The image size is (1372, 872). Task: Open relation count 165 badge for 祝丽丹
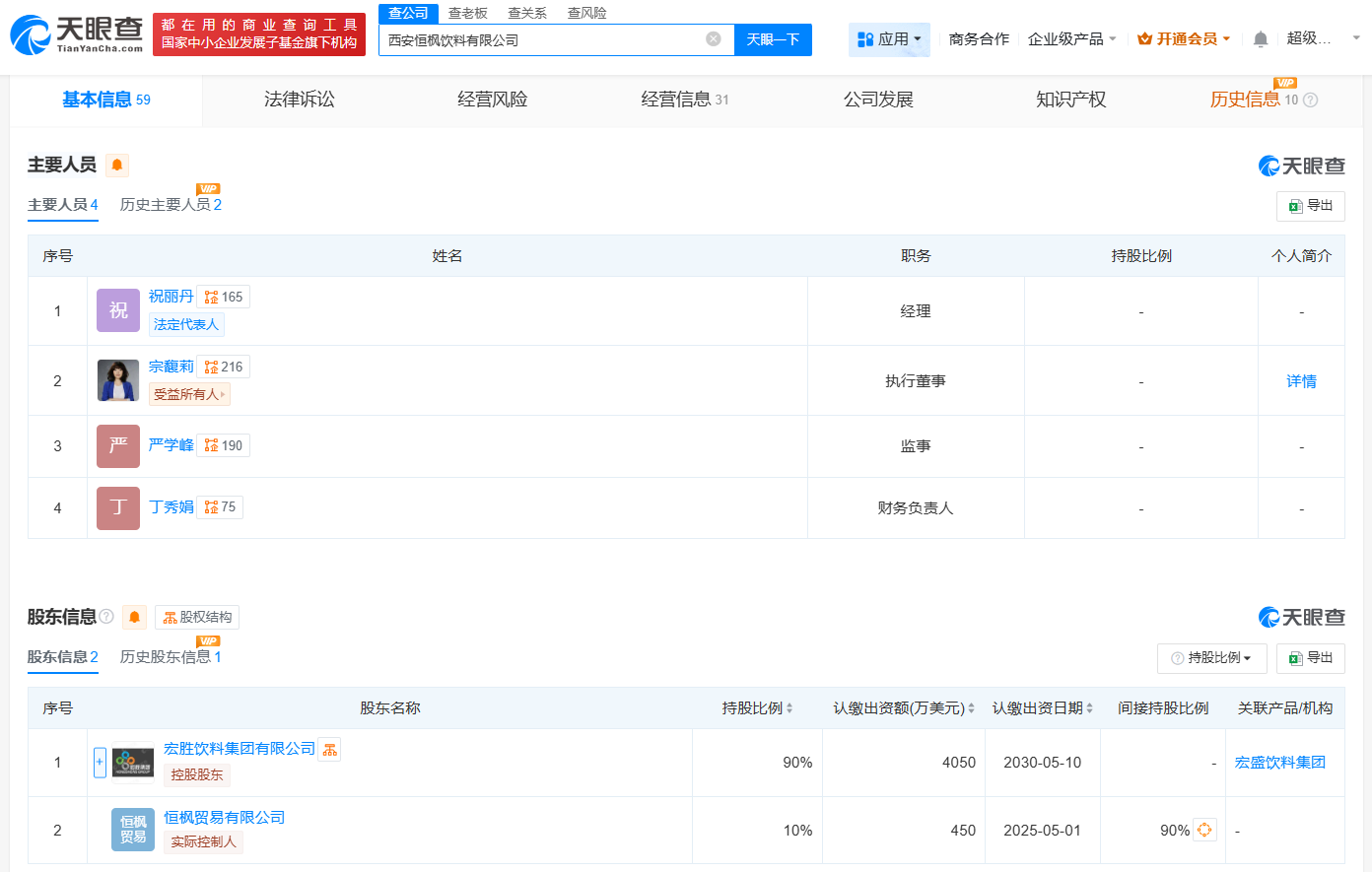coord(224,297)
